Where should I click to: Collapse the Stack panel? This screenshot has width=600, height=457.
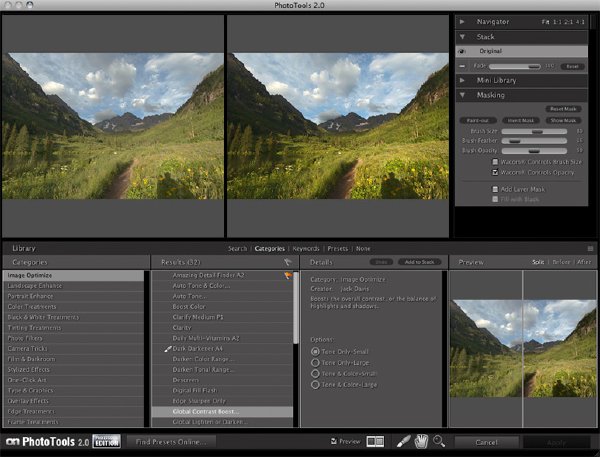[x=462, y=37]
